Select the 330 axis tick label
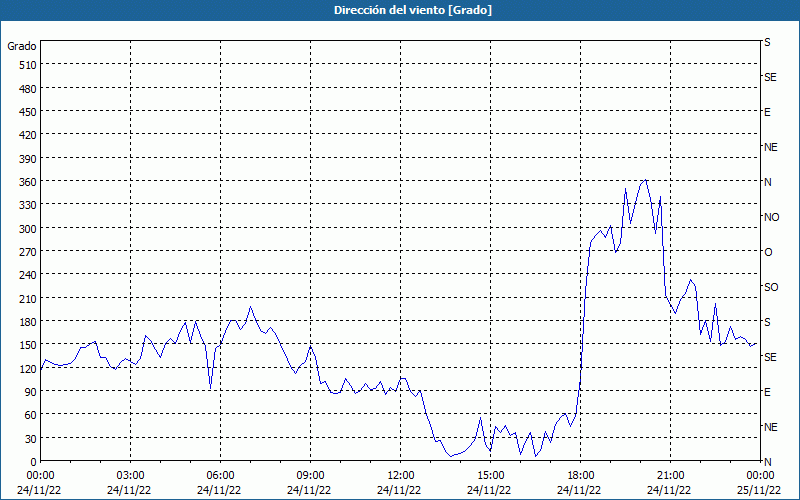 (28, 205)
